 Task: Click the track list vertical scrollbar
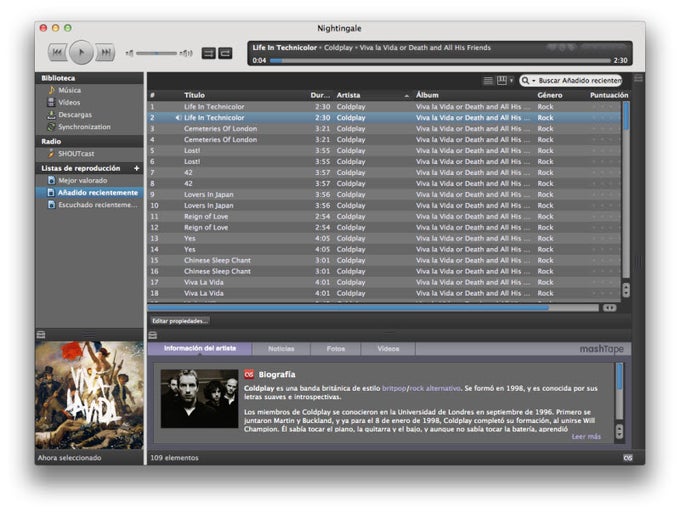point(626,190)
